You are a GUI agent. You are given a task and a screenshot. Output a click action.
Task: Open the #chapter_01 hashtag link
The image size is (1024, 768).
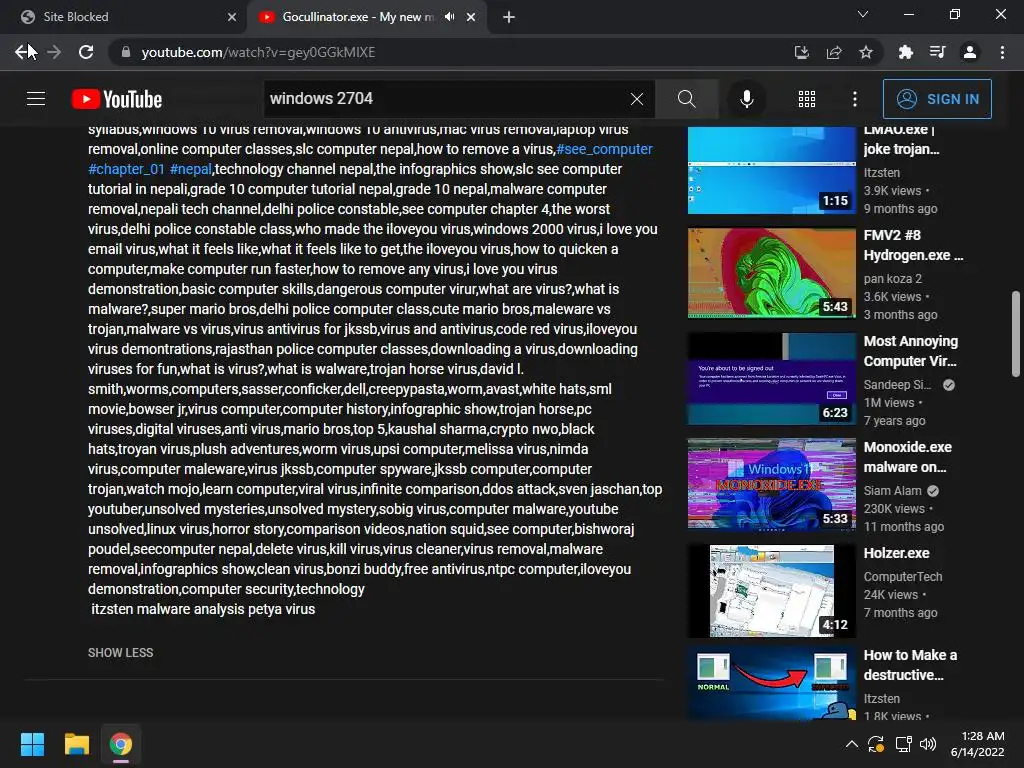(127, 168)
